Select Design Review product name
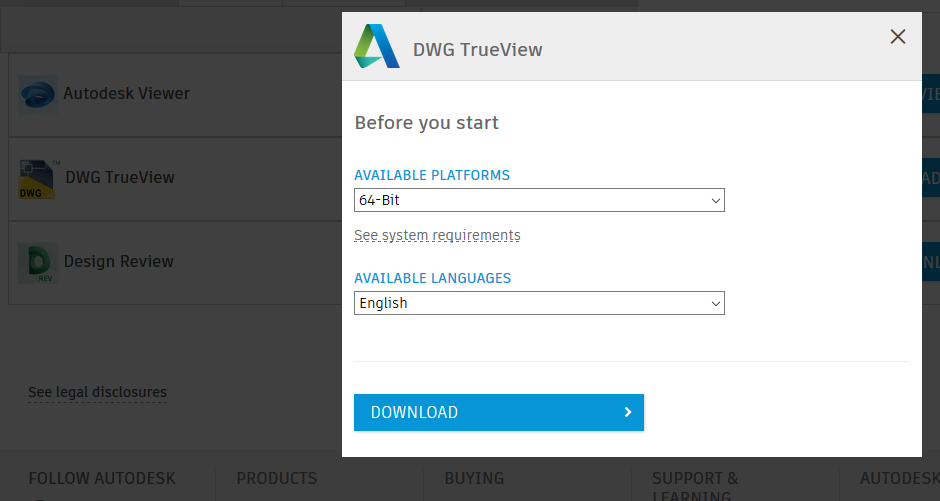This screenshot has width=940, height=501. point(119,261)
